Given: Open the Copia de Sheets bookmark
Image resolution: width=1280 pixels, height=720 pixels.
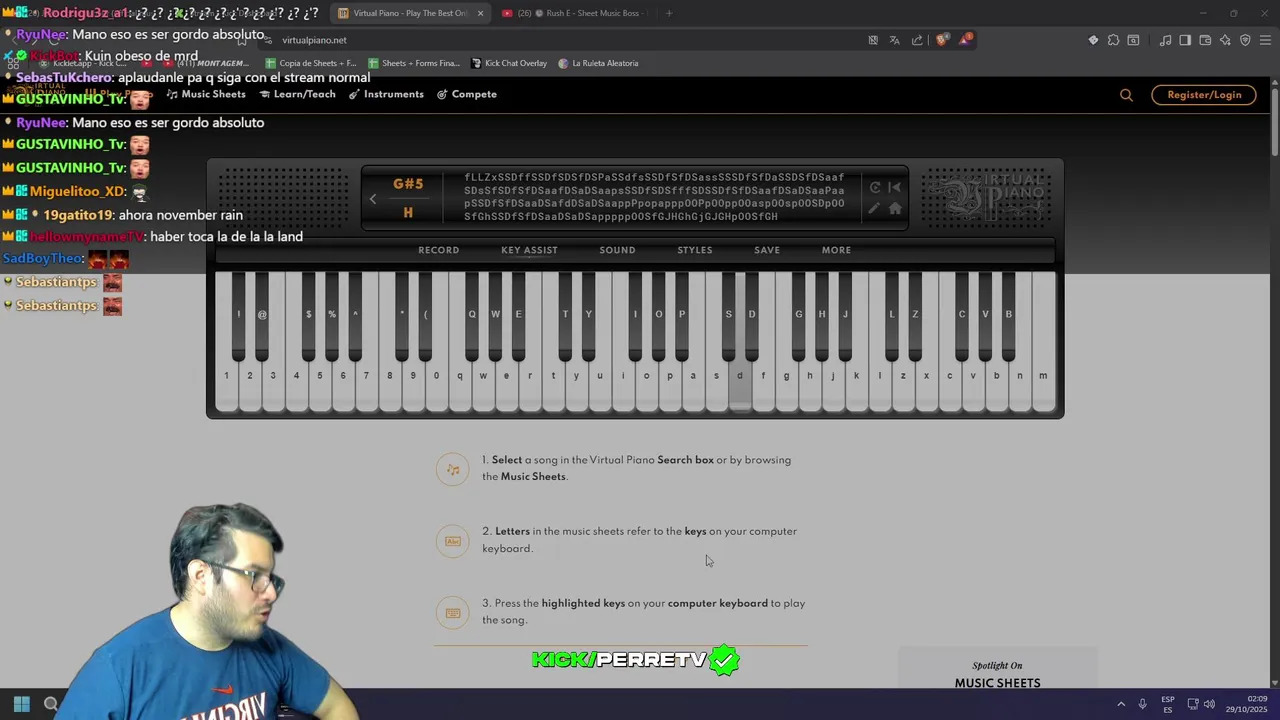Looking at the screenshot, I should tap(310, 63).
